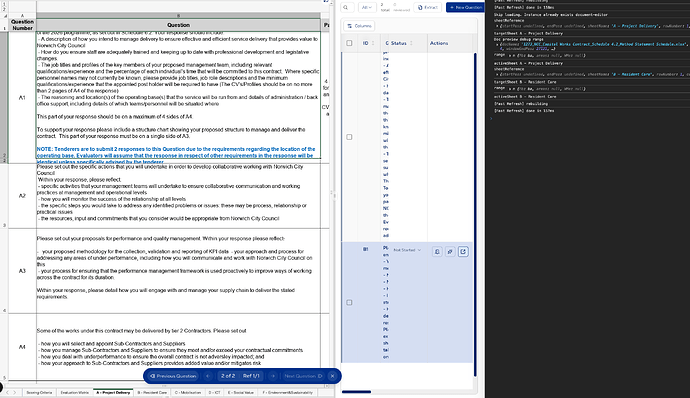This screenshot has height=398, width=690.
Task: Close the blue question navigation bar
Action: click(x=333, y=376)
